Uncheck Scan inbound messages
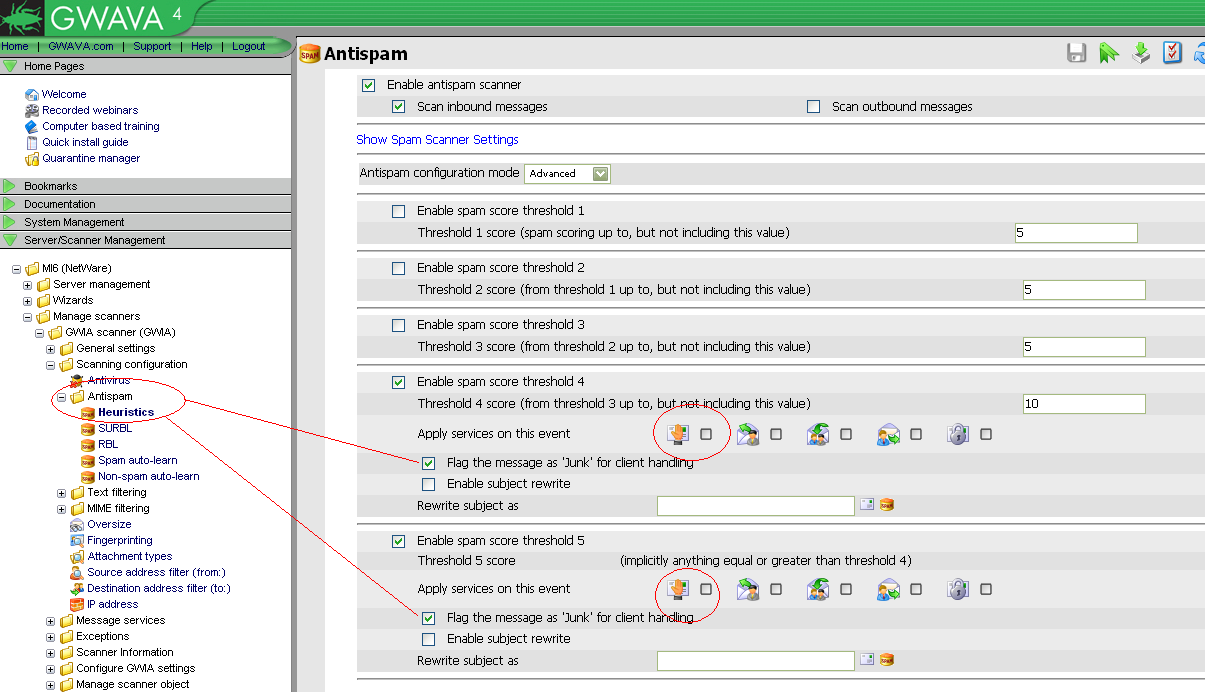The width and height of the screenshot is (1205, 692). coord(398,107)
